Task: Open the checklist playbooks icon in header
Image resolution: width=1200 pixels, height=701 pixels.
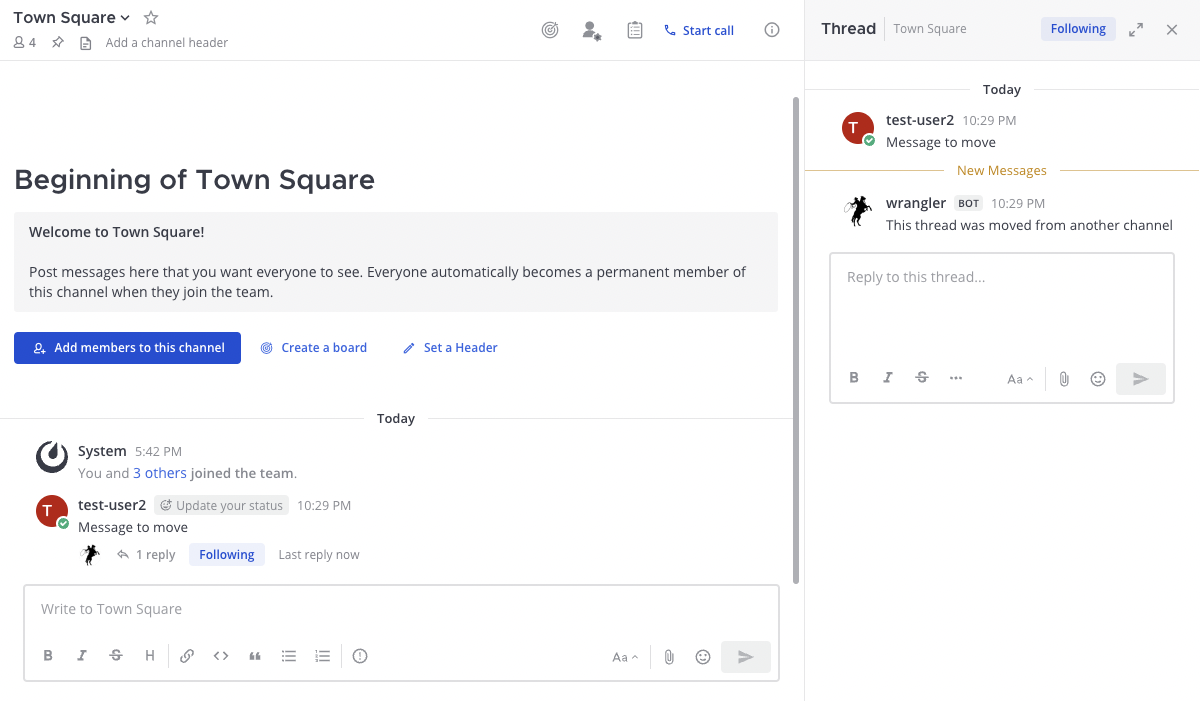Action: 635,30
